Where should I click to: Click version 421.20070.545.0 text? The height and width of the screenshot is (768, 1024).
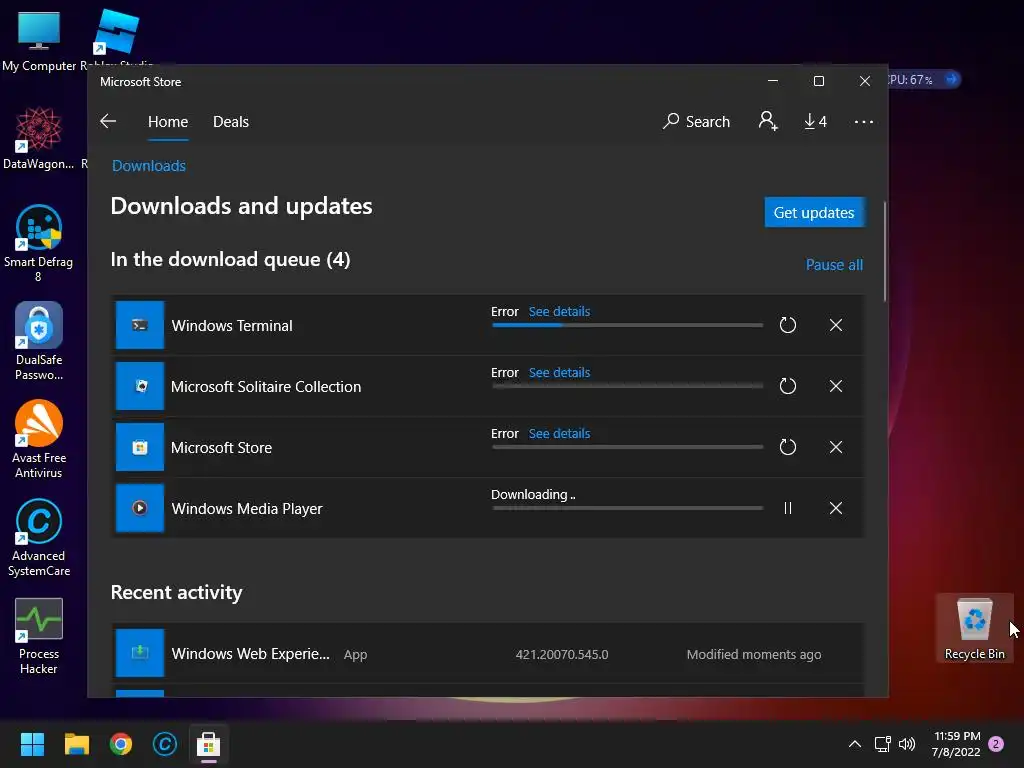[x=562, y=654]
